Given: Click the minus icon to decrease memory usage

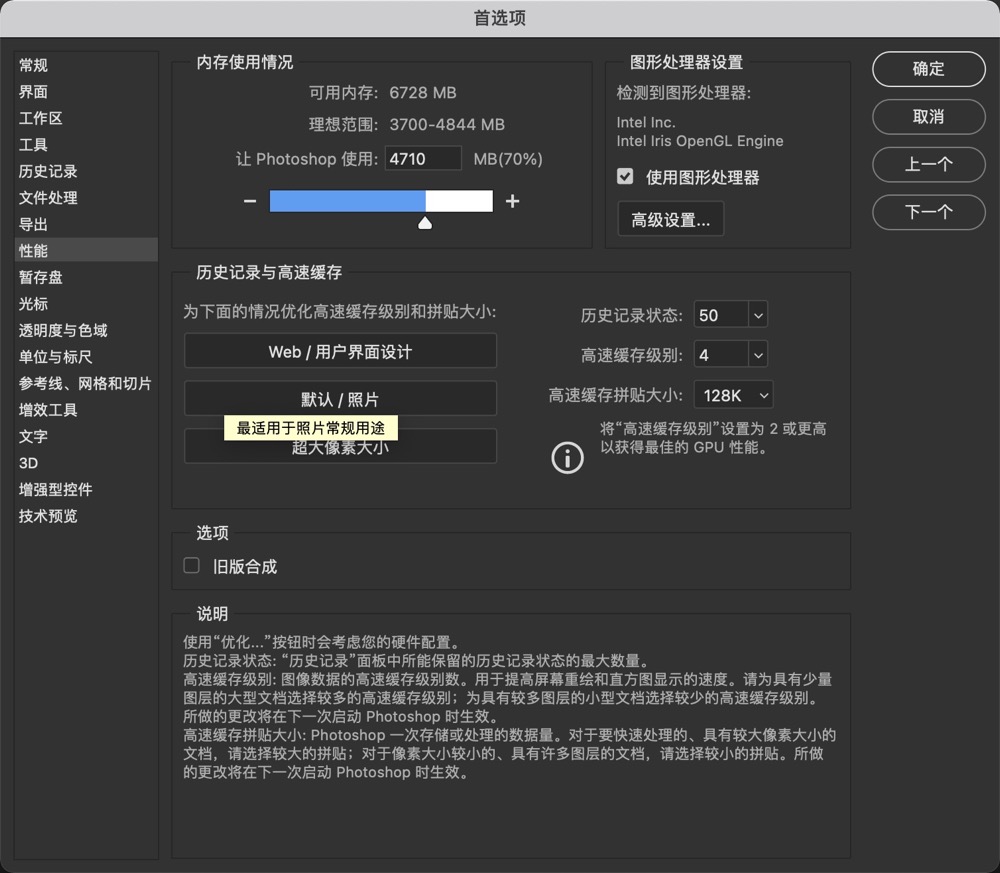Looking at the screenshot, I should 249,200.
